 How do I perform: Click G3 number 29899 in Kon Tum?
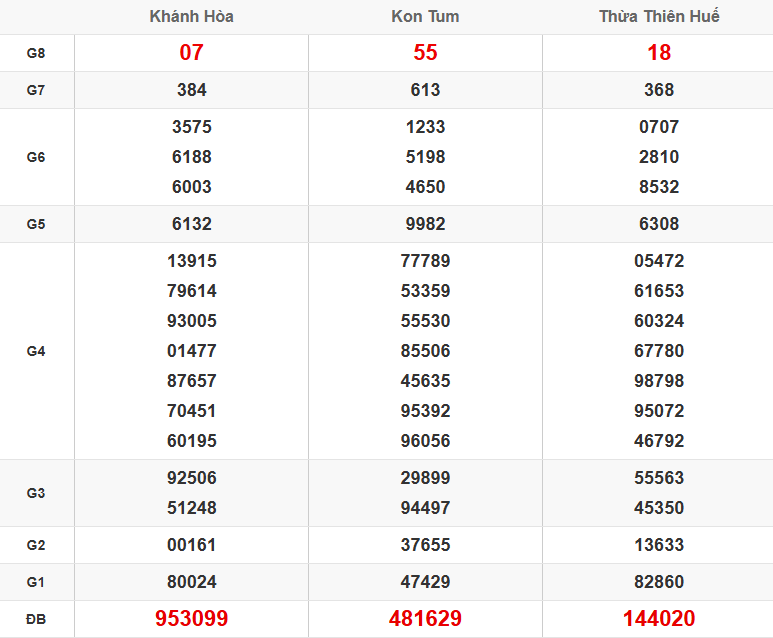click(425, 478)
